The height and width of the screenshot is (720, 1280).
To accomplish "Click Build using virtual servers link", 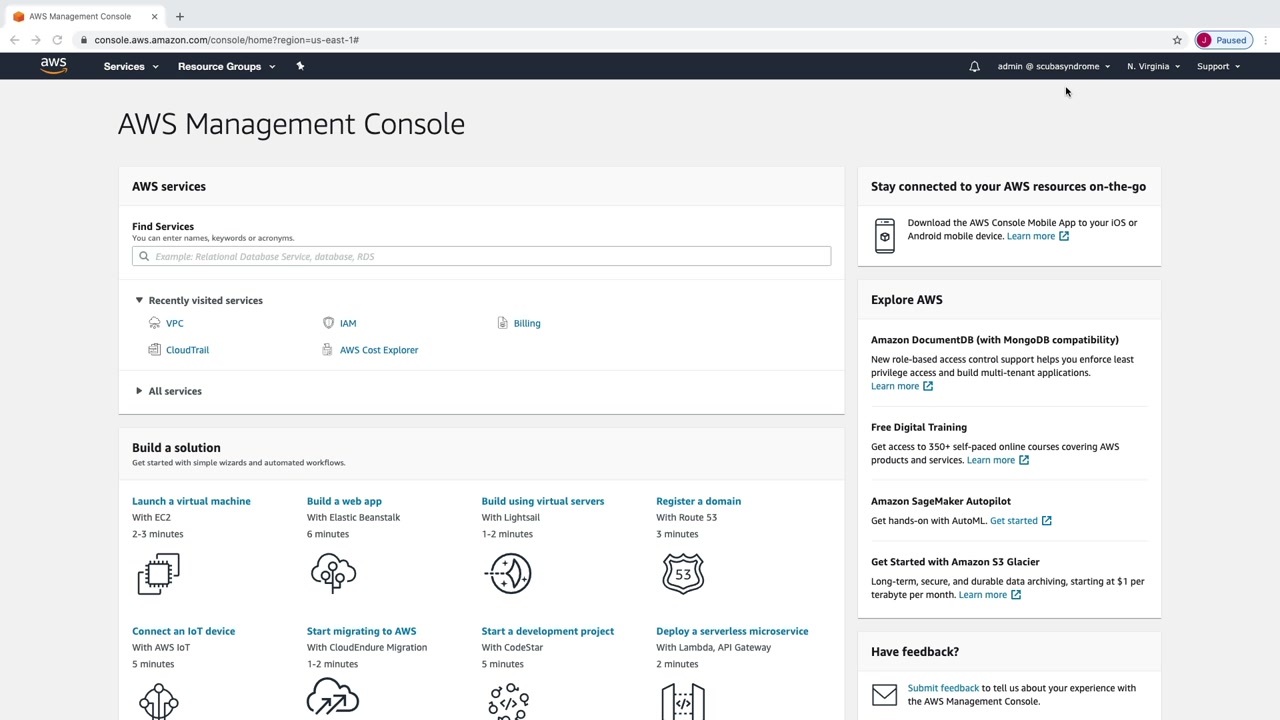I will coord(543,501).
